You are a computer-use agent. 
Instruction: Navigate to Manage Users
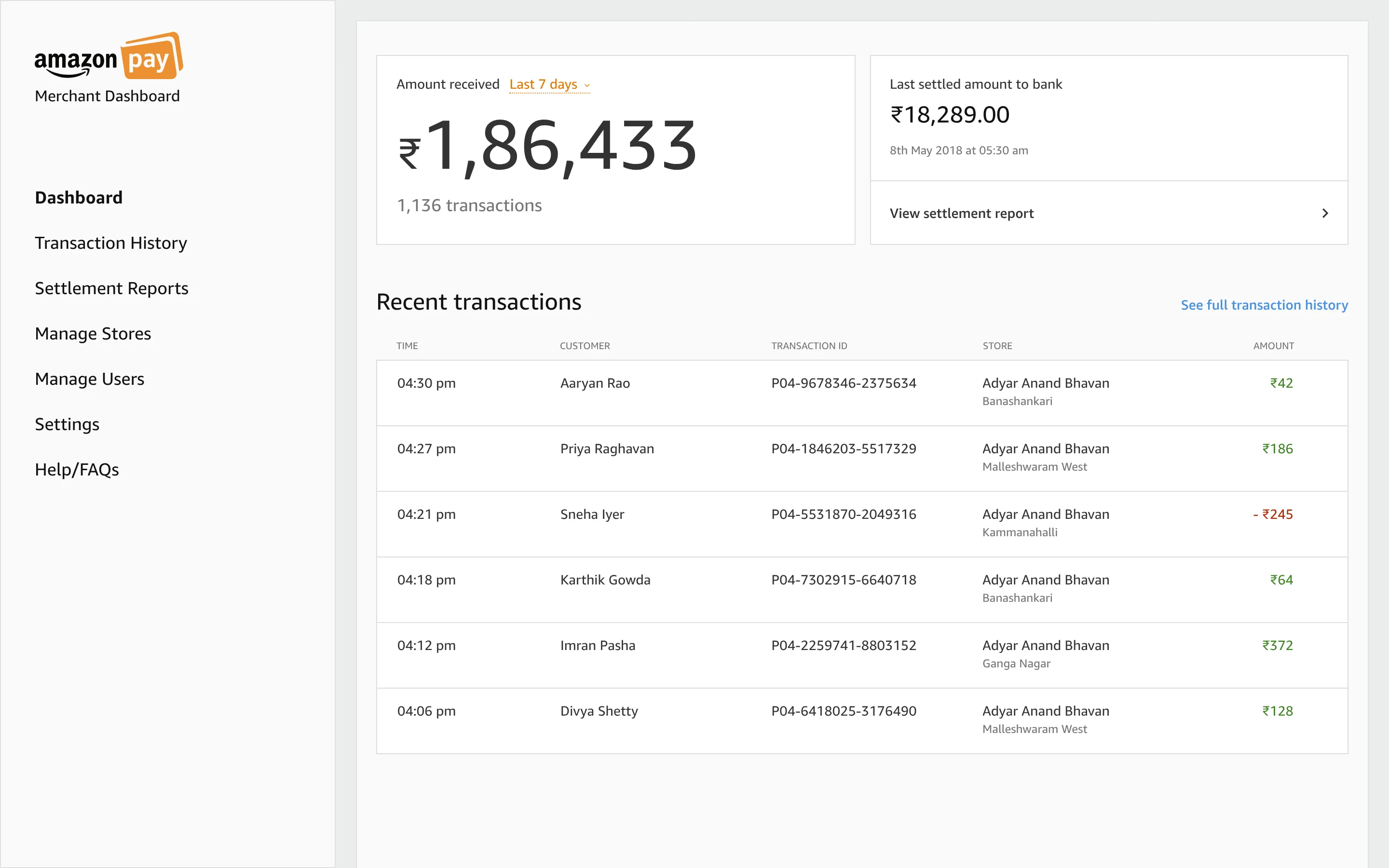tap(90, 379)
